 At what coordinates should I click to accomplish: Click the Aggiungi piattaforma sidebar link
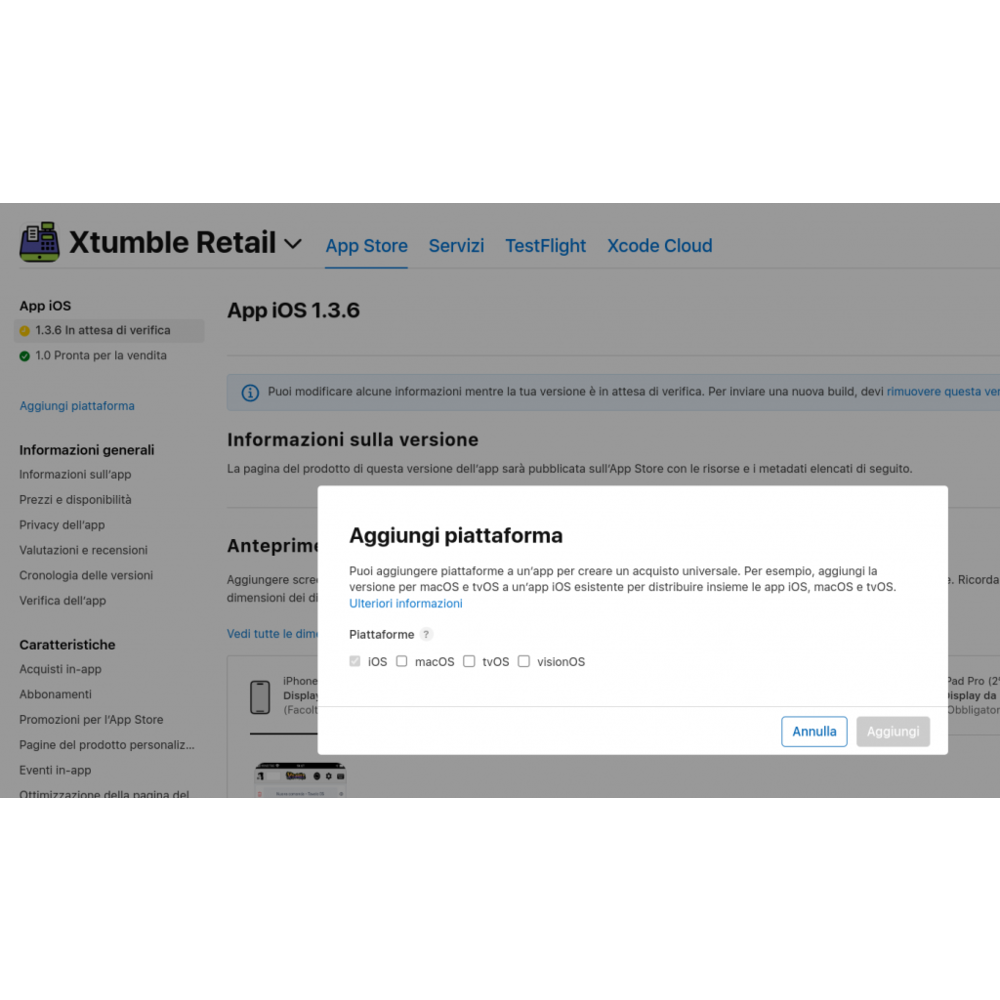pyautogui.click(x=77, y=406)
